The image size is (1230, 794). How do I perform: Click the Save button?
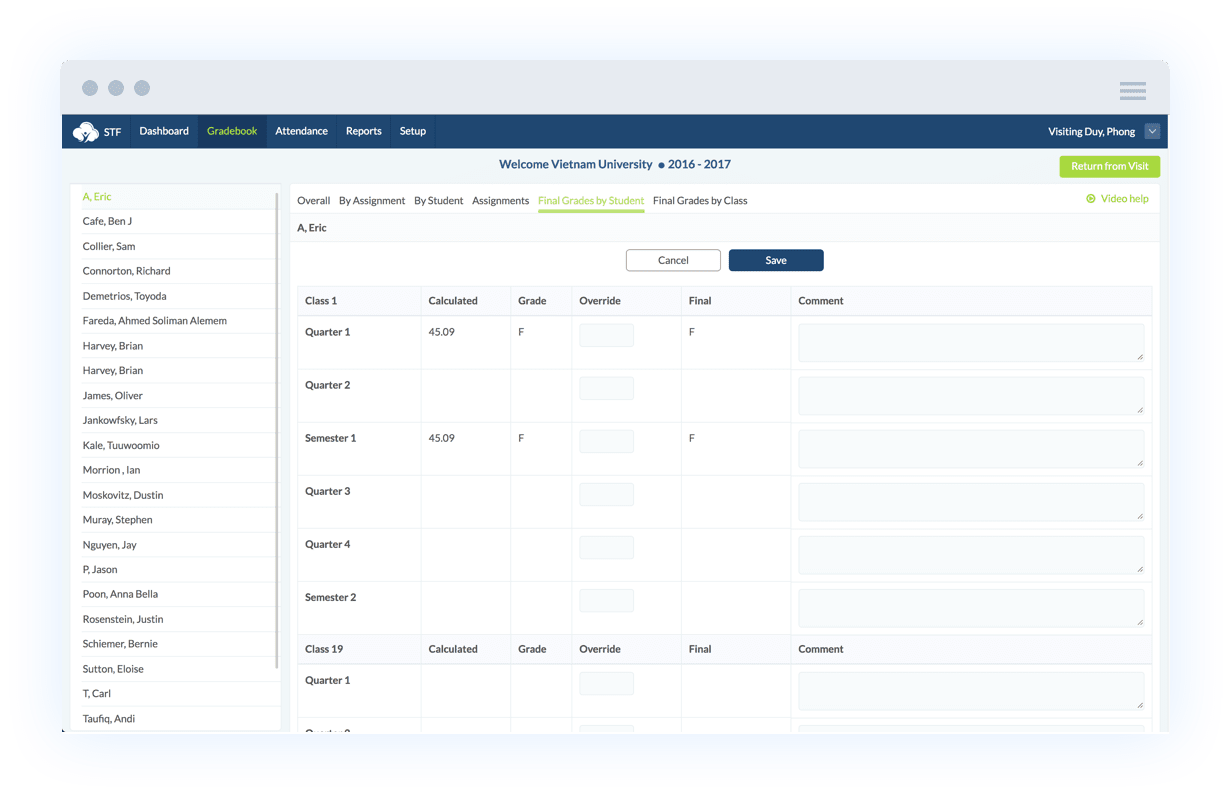click(x=776, y=260)
